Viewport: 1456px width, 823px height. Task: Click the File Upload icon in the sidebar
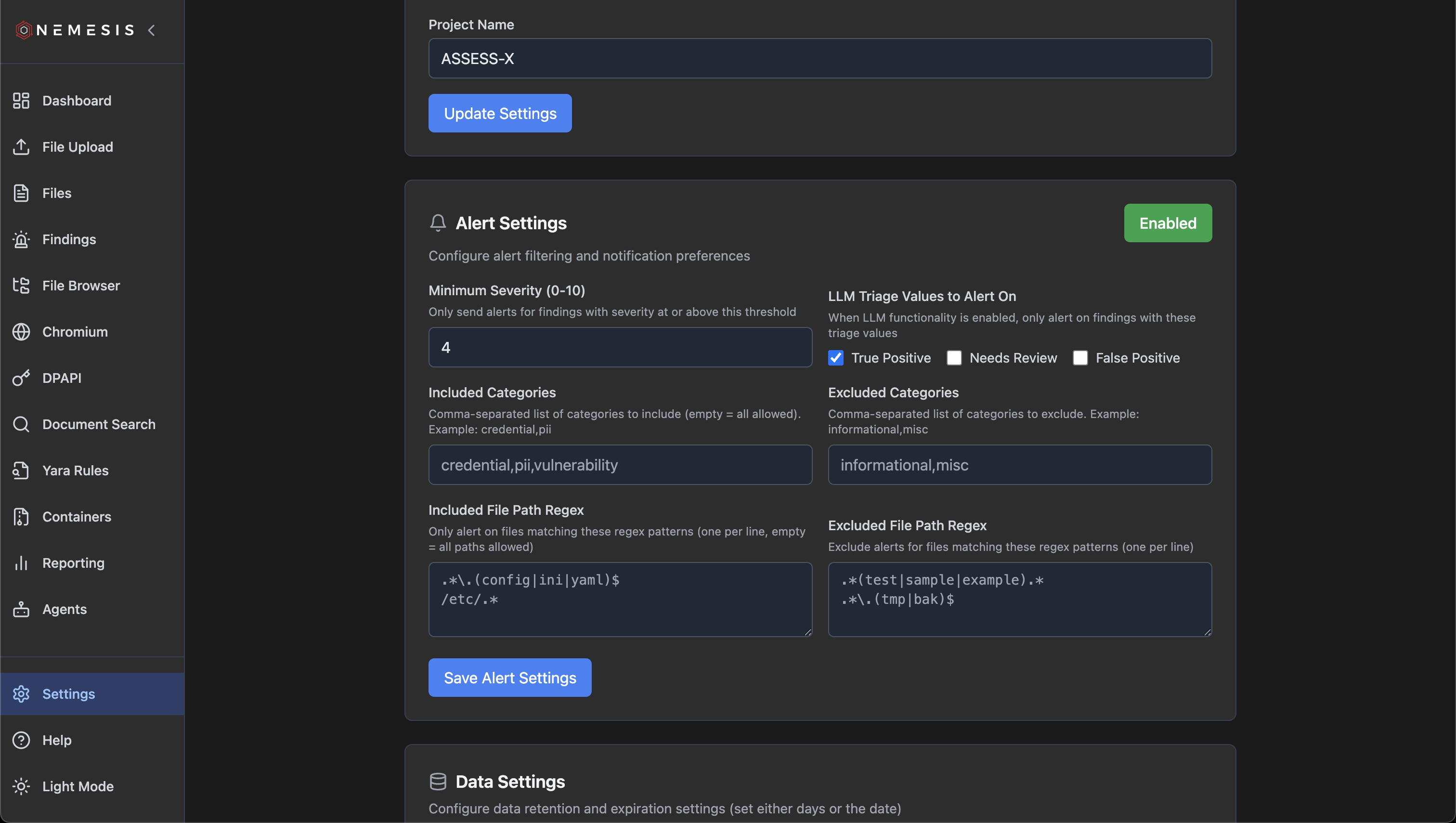click(21, 146)
